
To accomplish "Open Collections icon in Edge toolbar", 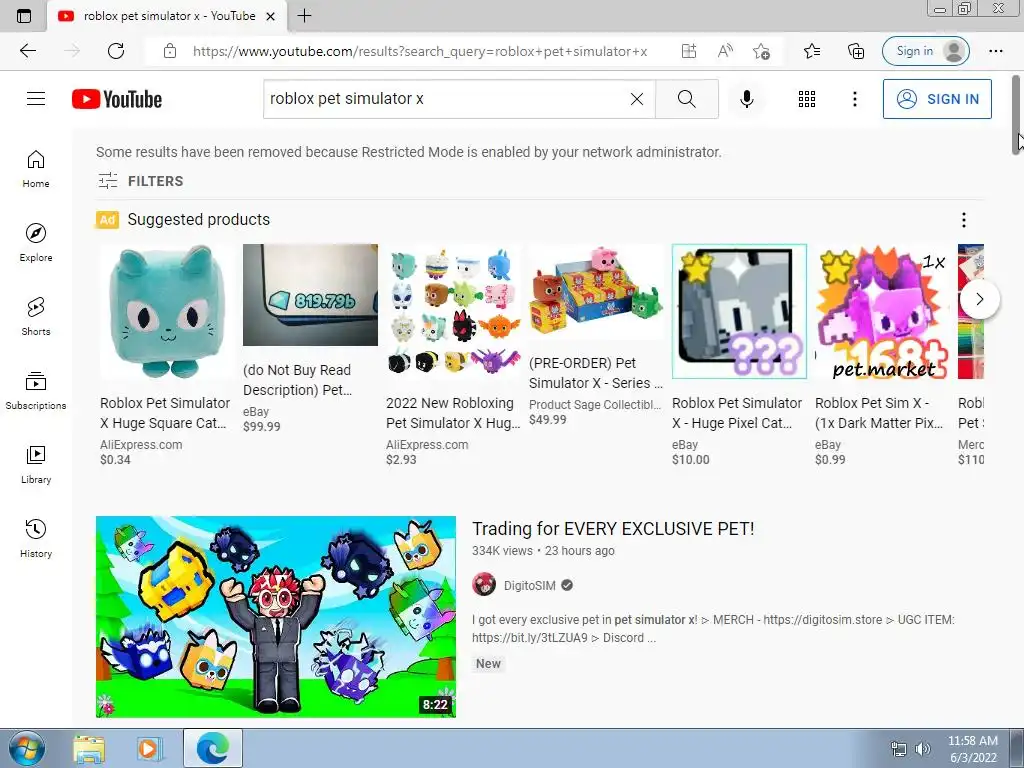I will 856,51.
